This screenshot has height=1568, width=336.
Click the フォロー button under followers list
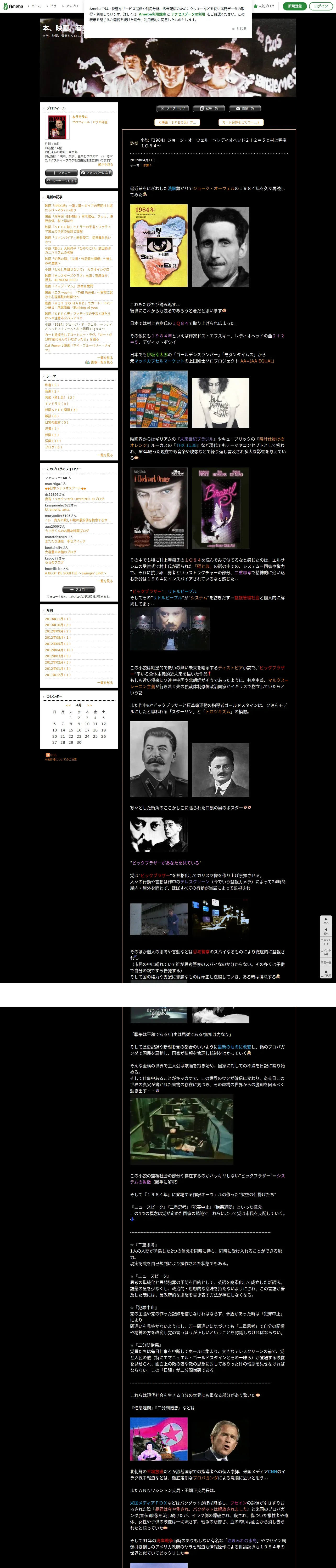point(79,589)
